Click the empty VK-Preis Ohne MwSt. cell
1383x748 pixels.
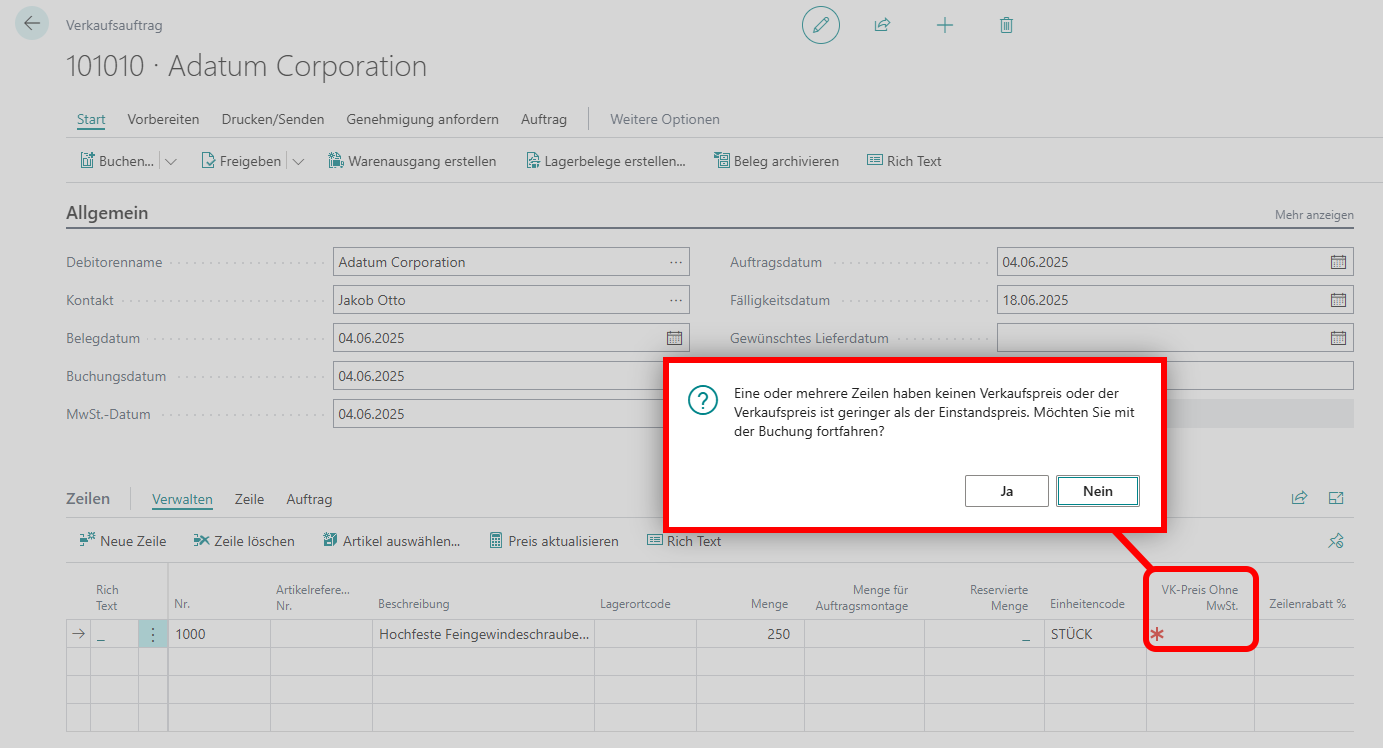click(x=1200, y=634)
